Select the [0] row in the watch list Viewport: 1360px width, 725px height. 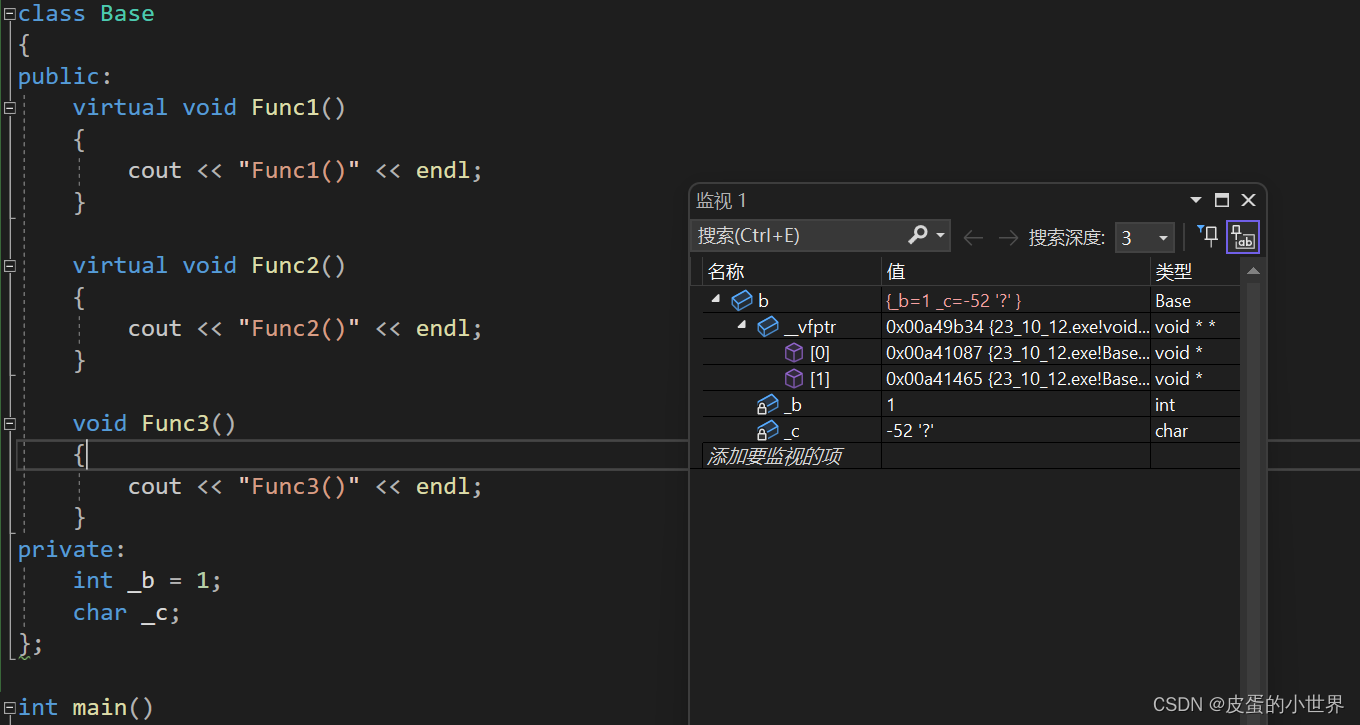pyautogui.click(x=971, y=352)
